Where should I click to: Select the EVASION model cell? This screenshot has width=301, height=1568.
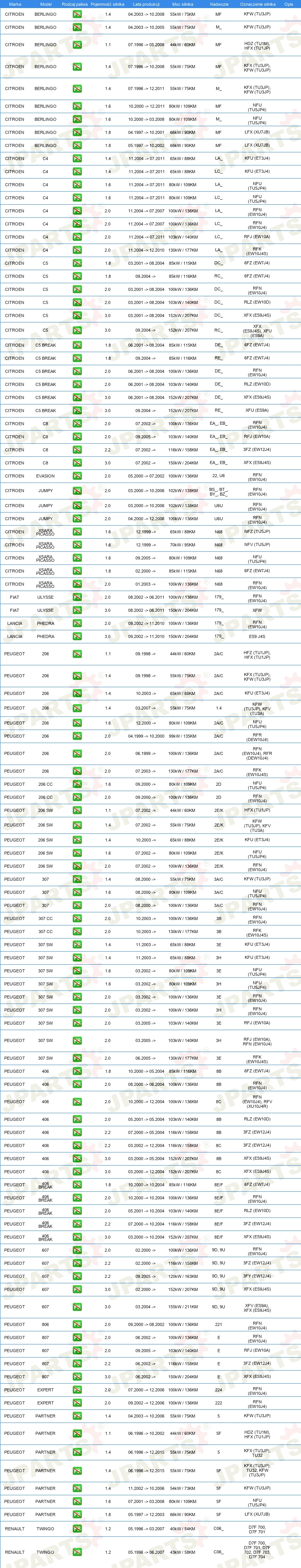pyautogui.click(x=45, y=476)
